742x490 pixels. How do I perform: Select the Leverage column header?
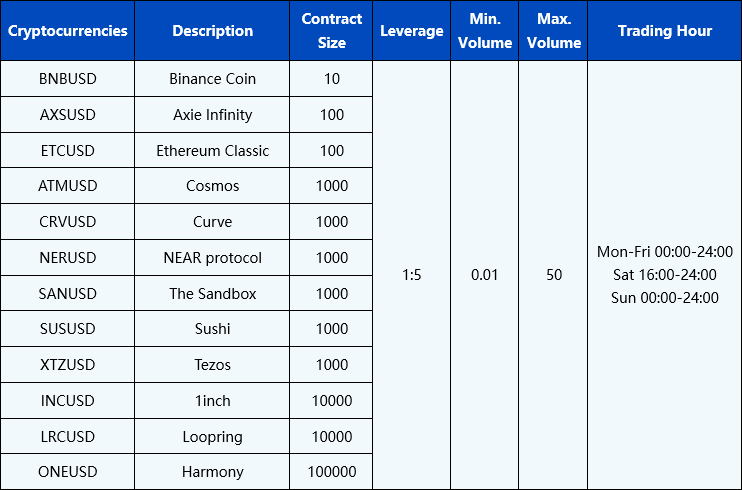pyautogui.click(x=412, y=31)
